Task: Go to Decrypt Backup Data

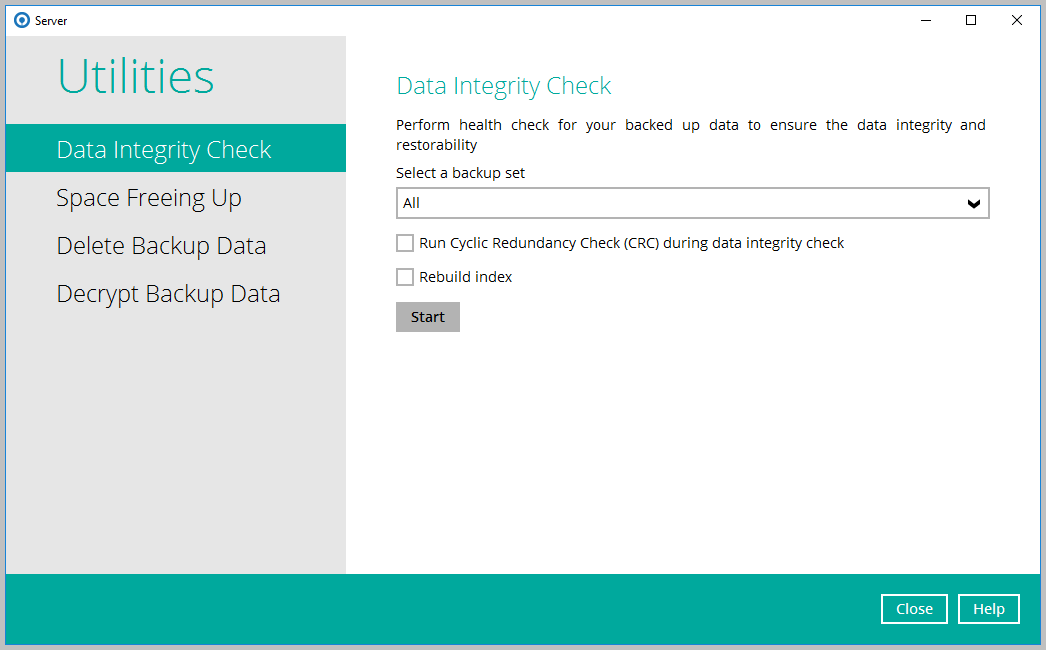Action: pyautogui.click(x=168, y=294)
